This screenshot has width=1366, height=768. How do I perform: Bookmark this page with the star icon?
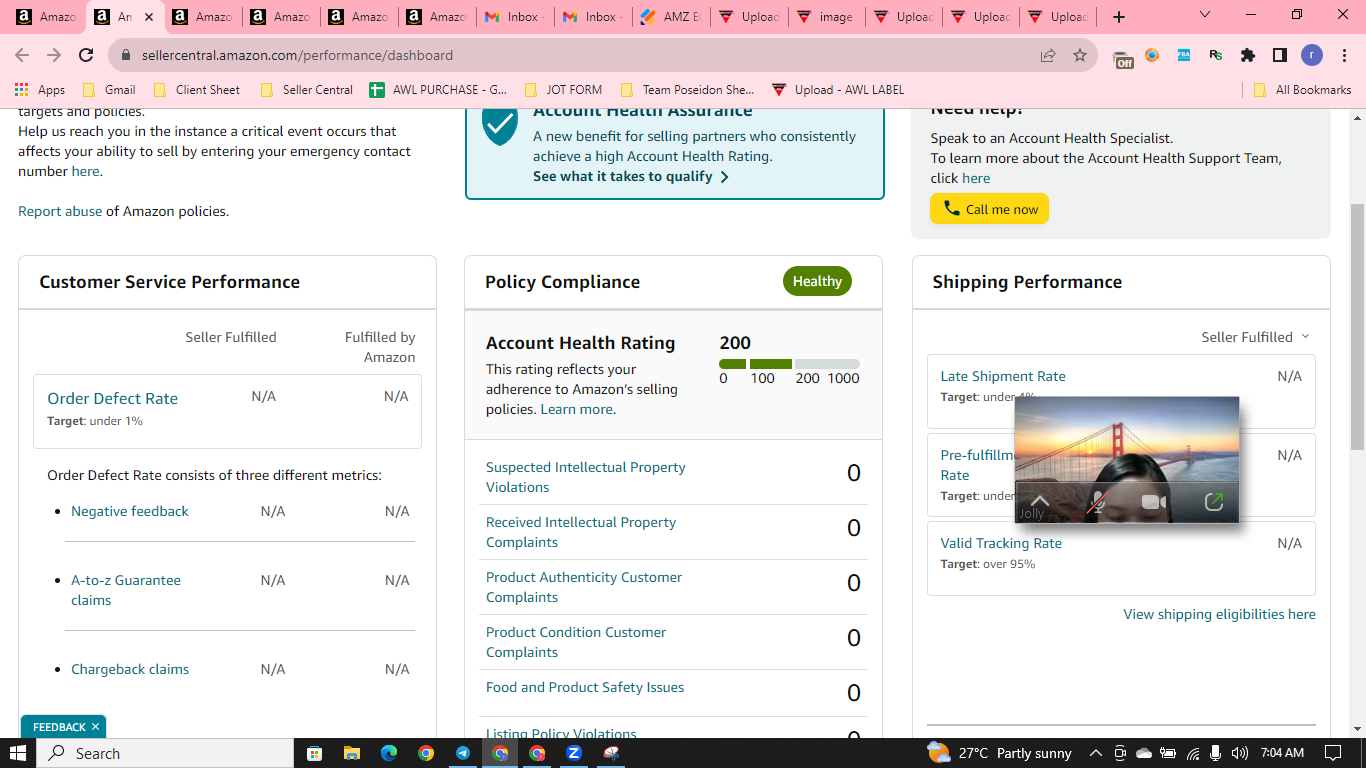click(1080, 55)
